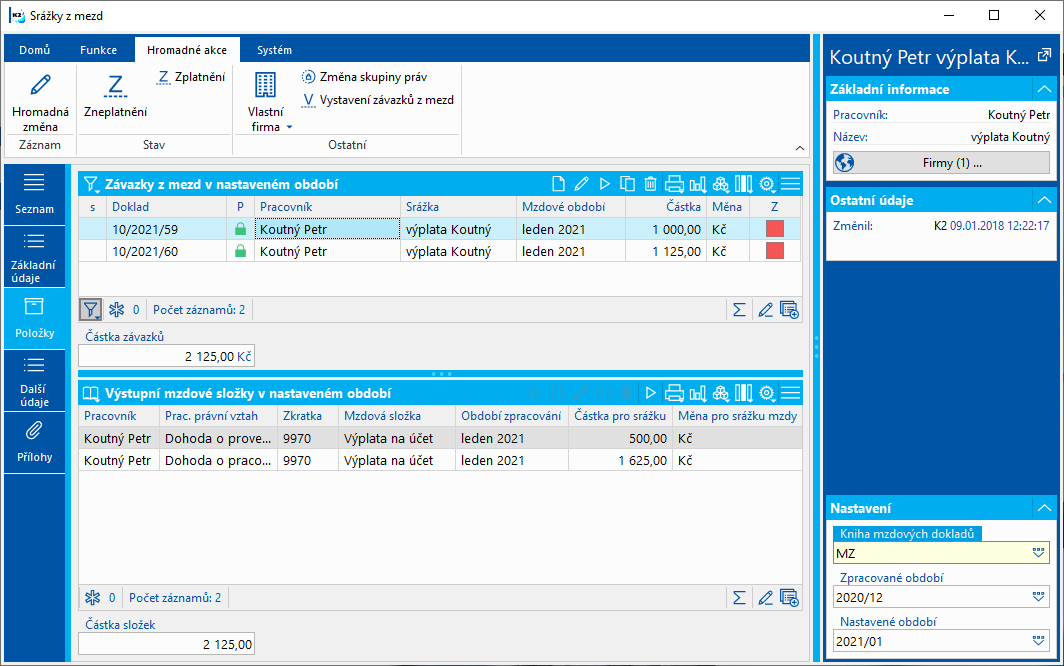The image size is (1064, 666).
Task: Click the Částka závazků field
Action: tap(166, 356)
